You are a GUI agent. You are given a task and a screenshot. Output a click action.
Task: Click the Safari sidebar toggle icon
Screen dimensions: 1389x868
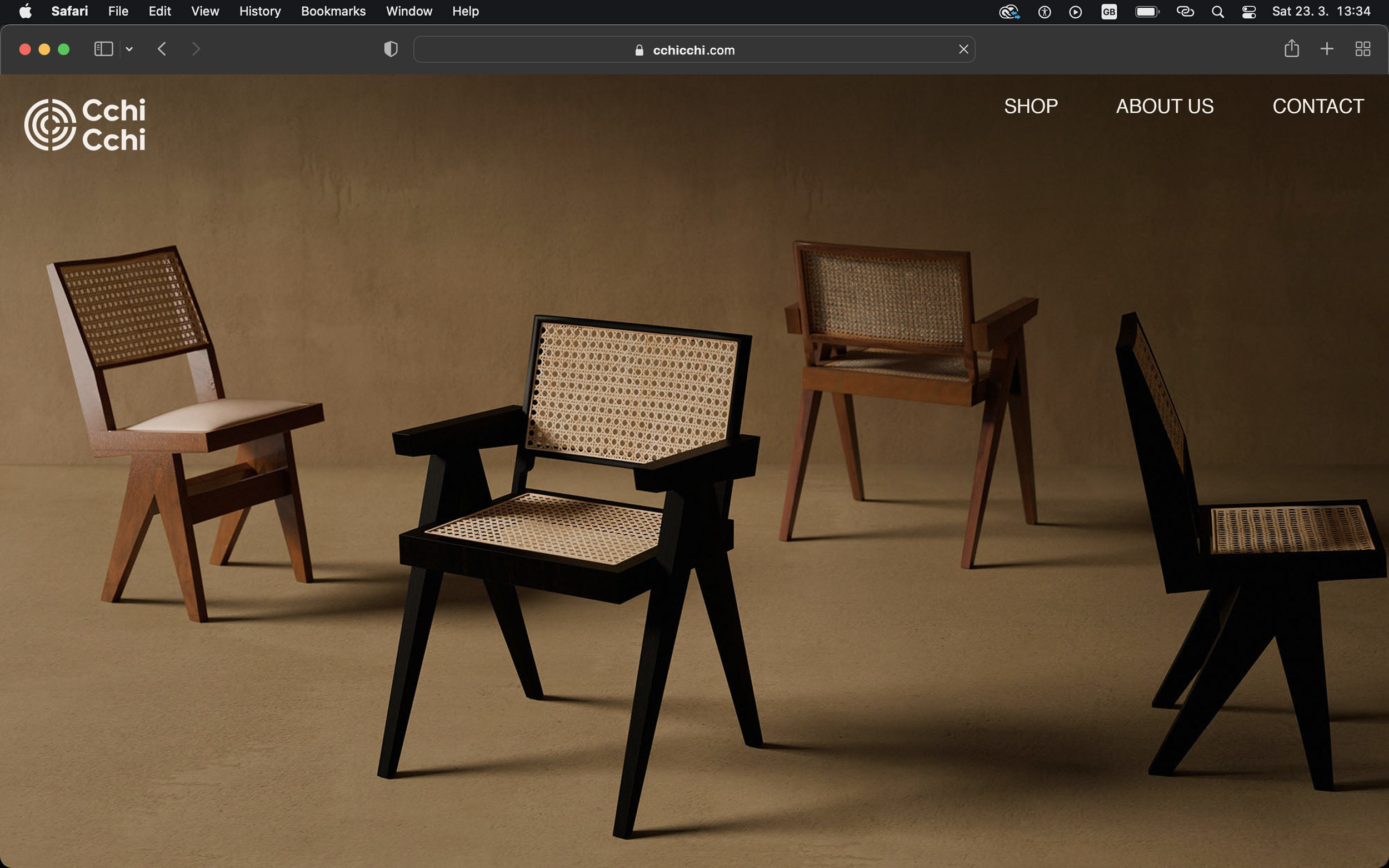pyautogui.click(x=103, y=49)
